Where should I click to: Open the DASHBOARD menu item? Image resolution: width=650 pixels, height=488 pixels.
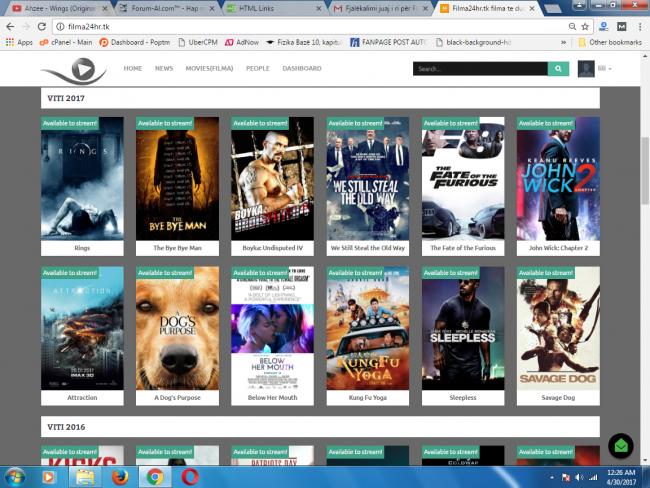pos(302,68)
